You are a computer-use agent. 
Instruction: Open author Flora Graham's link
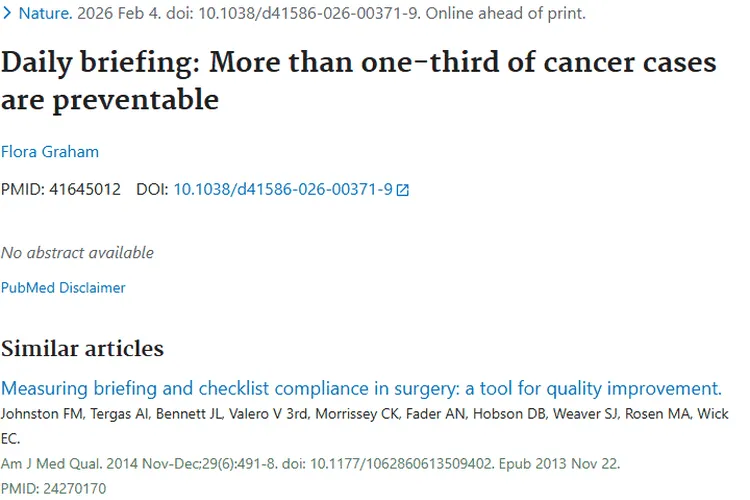point(50,152)
